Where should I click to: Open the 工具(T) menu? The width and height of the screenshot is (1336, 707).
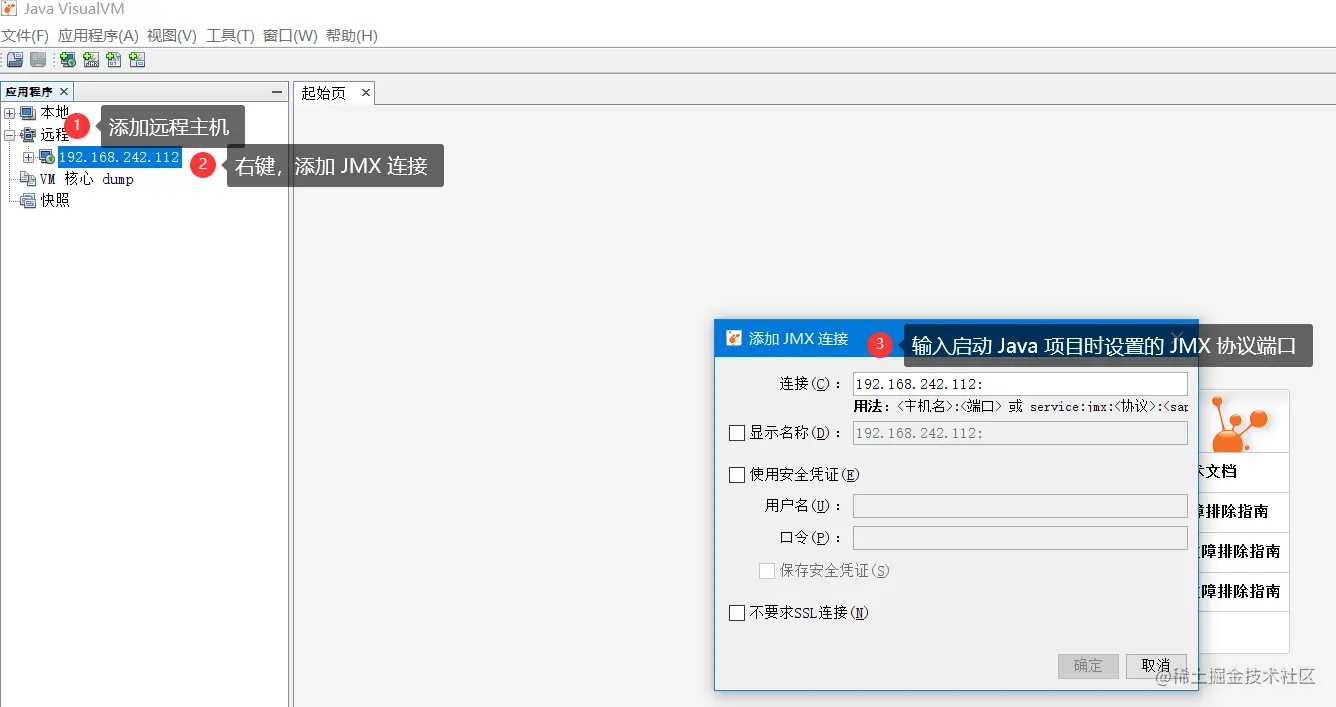pos(230,35)
